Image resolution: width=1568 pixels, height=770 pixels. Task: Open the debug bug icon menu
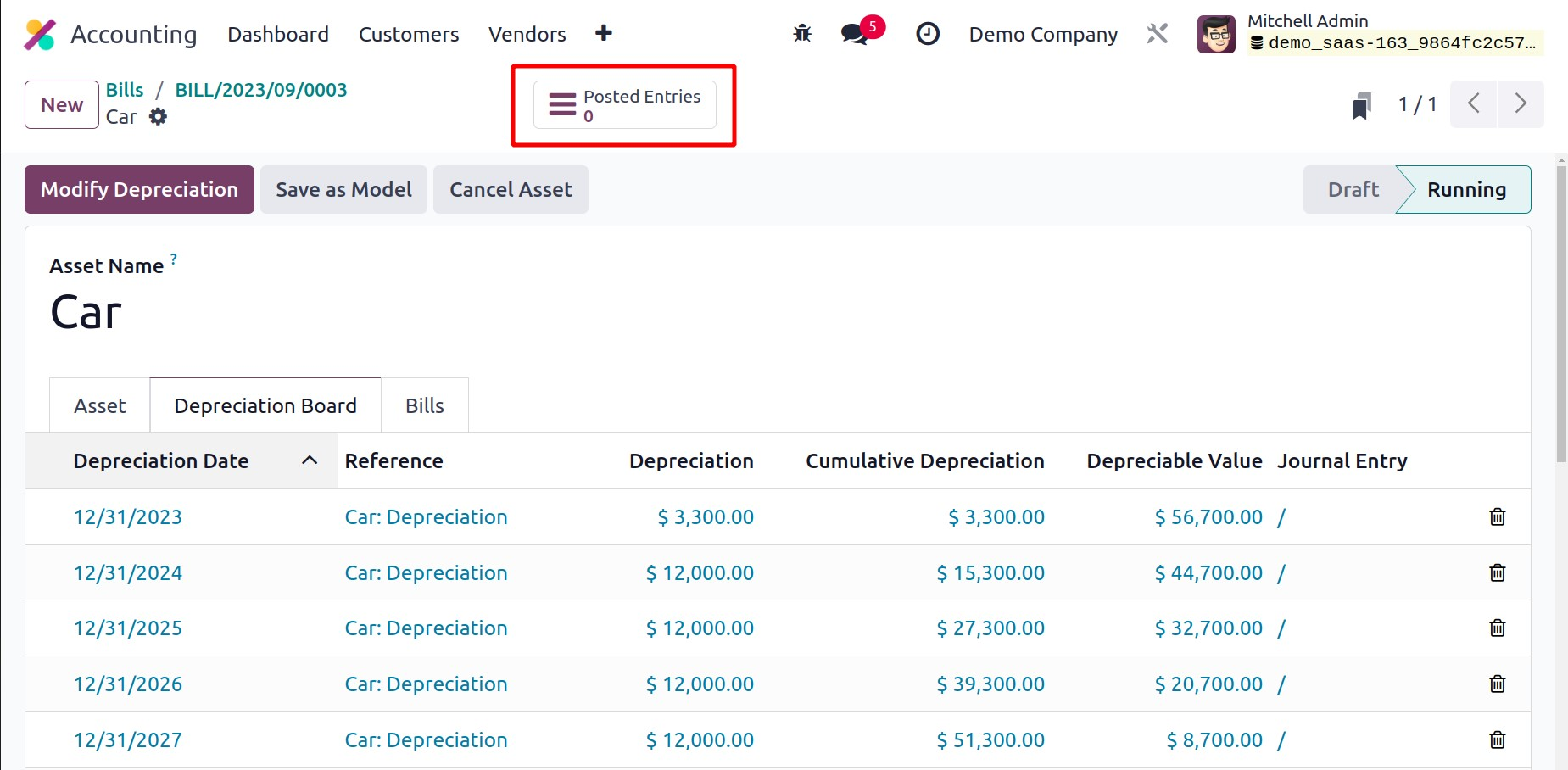(x=801, y=34)
